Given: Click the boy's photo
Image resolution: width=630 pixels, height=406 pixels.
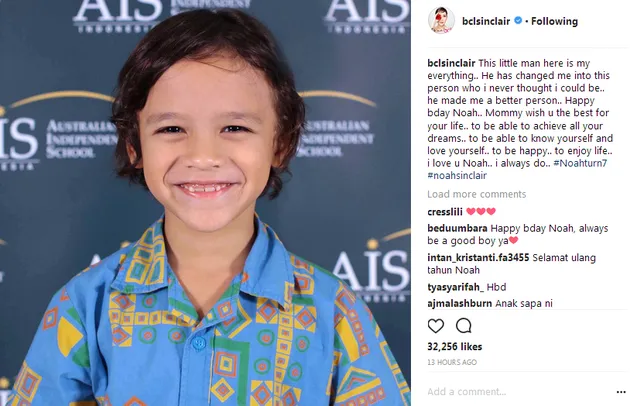Looking at the screenshot, I should click(x=205, y=203).
